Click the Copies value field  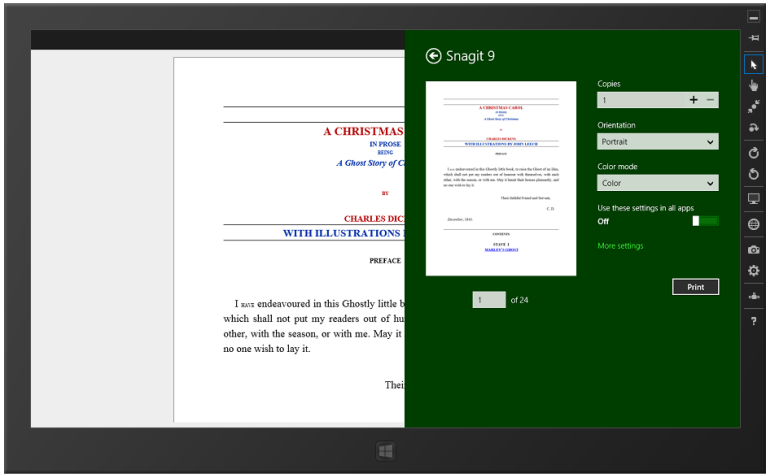coord(641,100)
